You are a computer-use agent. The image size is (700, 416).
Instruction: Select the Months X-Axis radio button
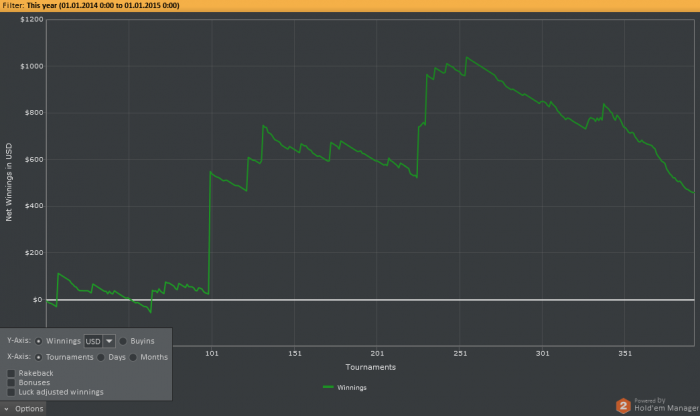(133, 357)
